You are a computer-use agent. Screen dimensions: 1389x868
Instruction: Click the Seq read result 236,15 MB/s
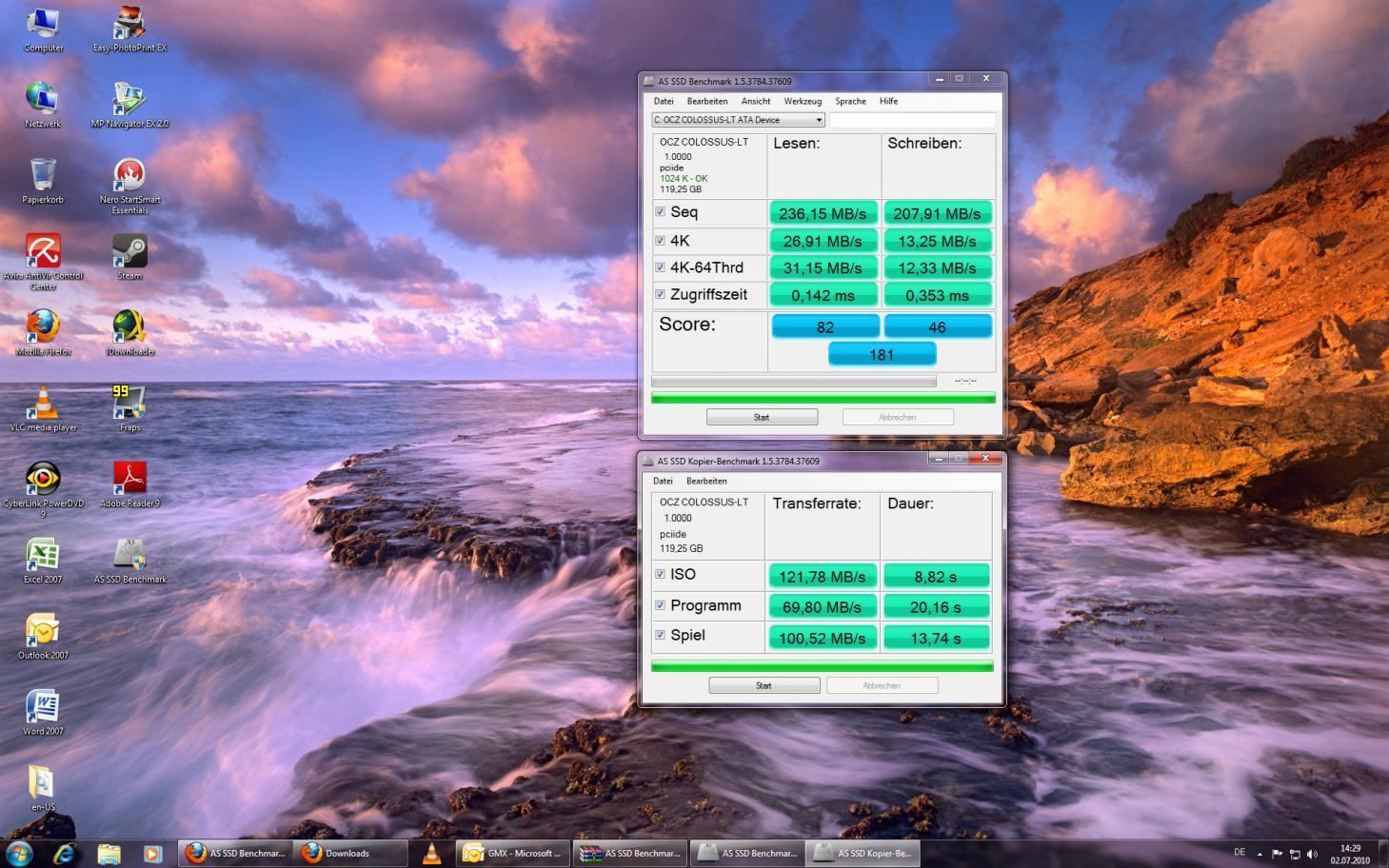pyautogui.click(x=823, y=213)
